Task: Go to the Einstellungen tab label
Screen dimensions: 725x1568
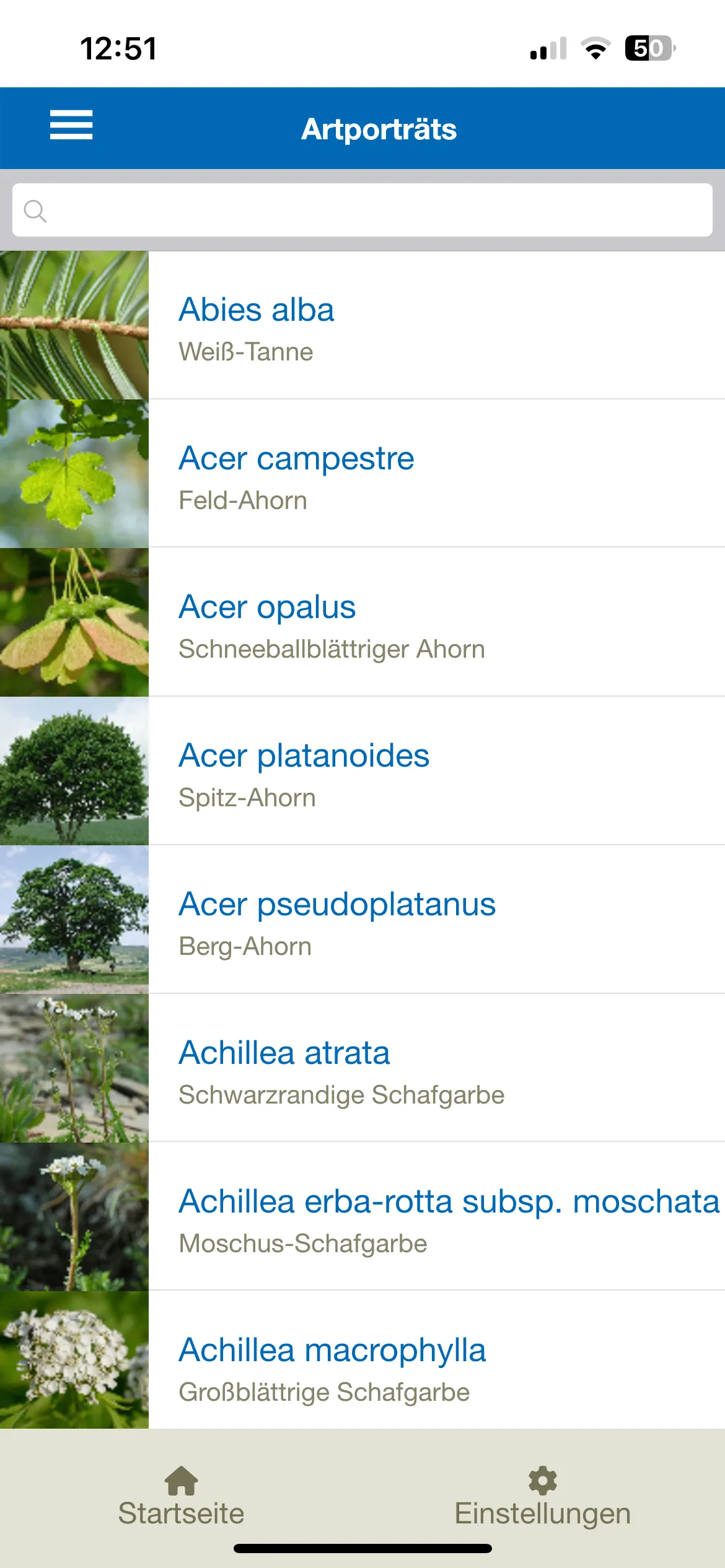Action: click(543, 1514)
